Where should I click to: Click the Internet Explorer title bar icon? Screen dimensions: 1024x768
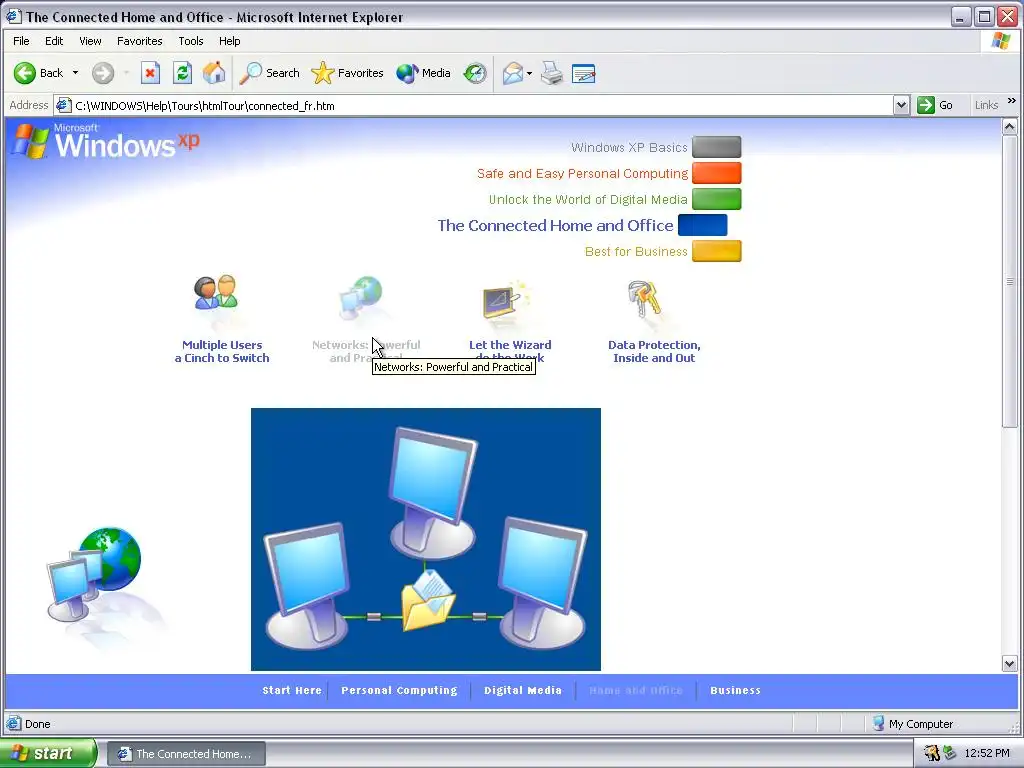(14, 16)
